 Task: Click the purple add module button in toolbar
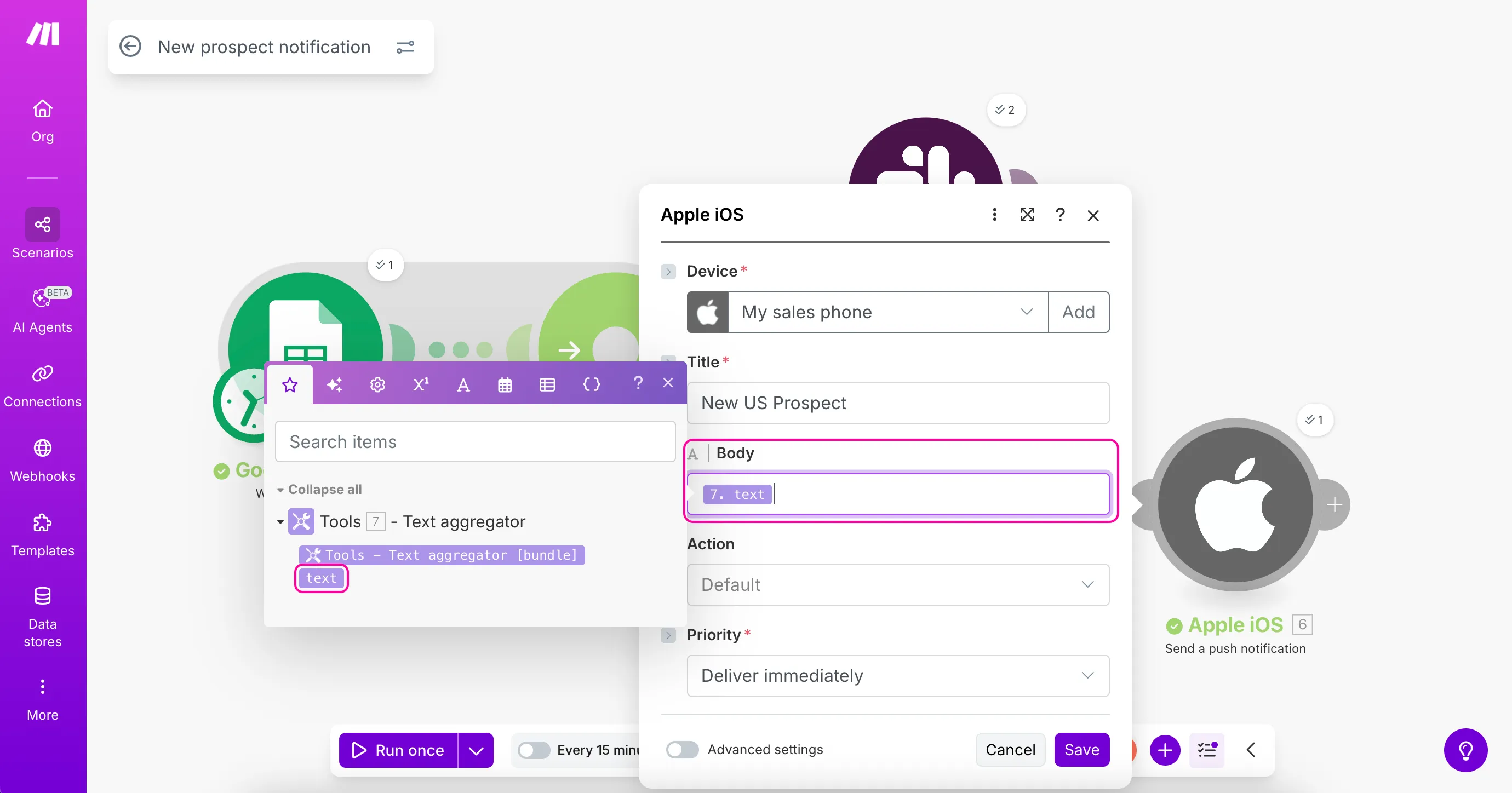1165,750
